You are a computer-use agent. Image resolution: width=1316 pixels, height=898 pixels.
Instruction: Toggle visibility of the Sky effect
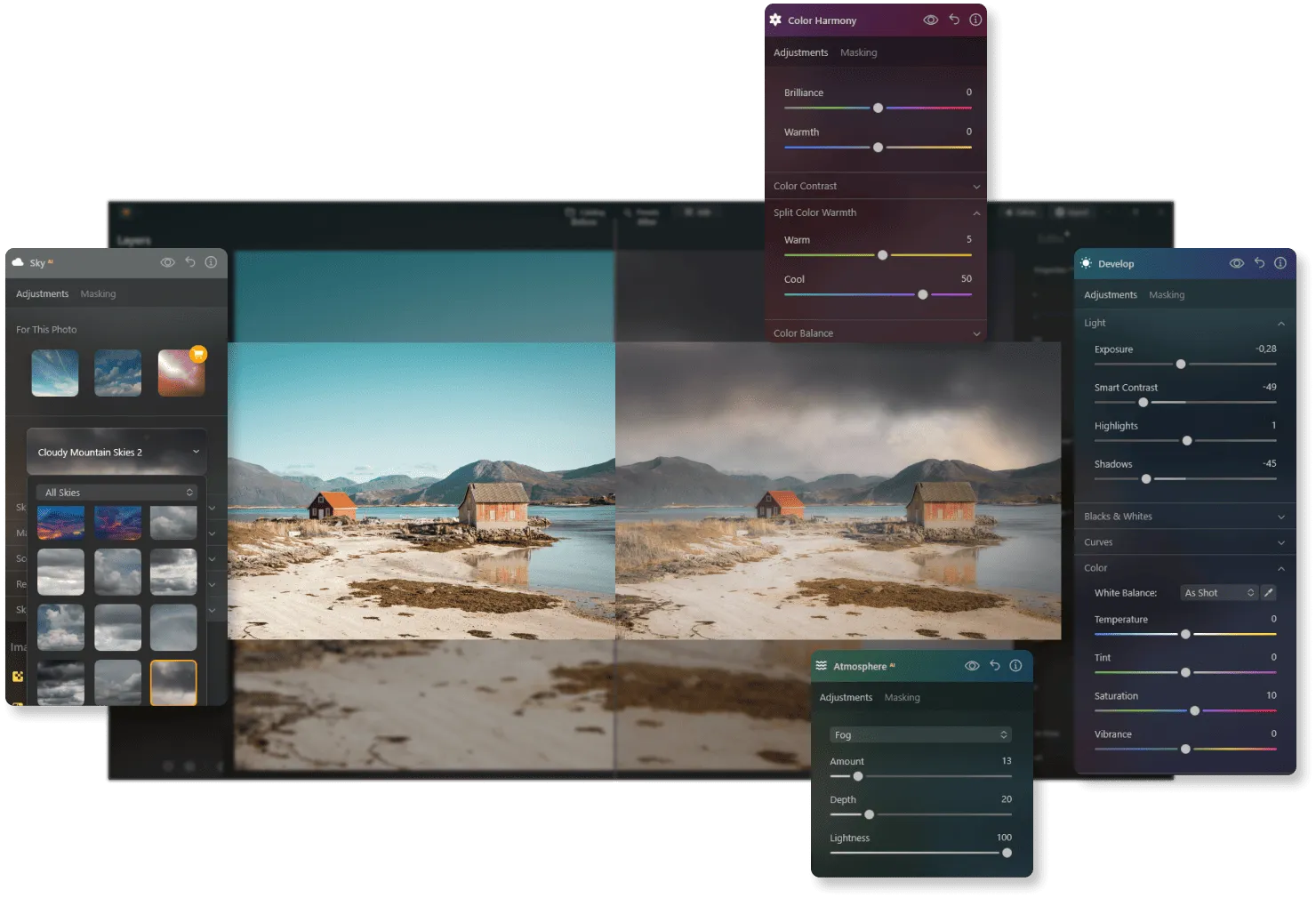tap(167, 262)
